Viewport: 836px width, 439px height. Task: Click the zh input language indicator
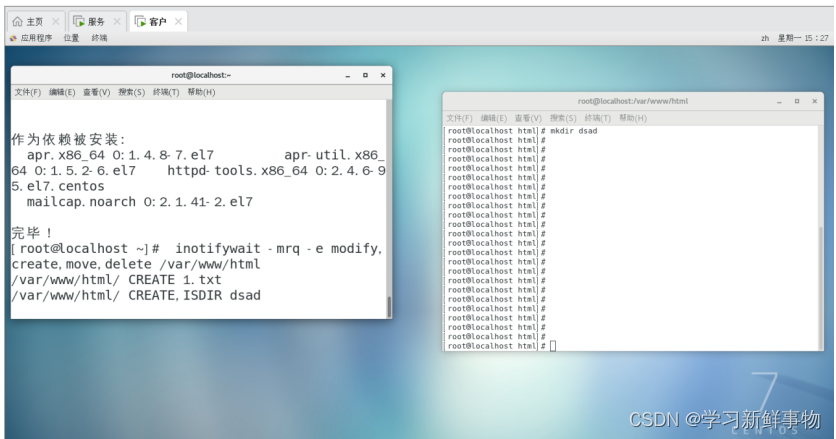[x=765, y=38]
